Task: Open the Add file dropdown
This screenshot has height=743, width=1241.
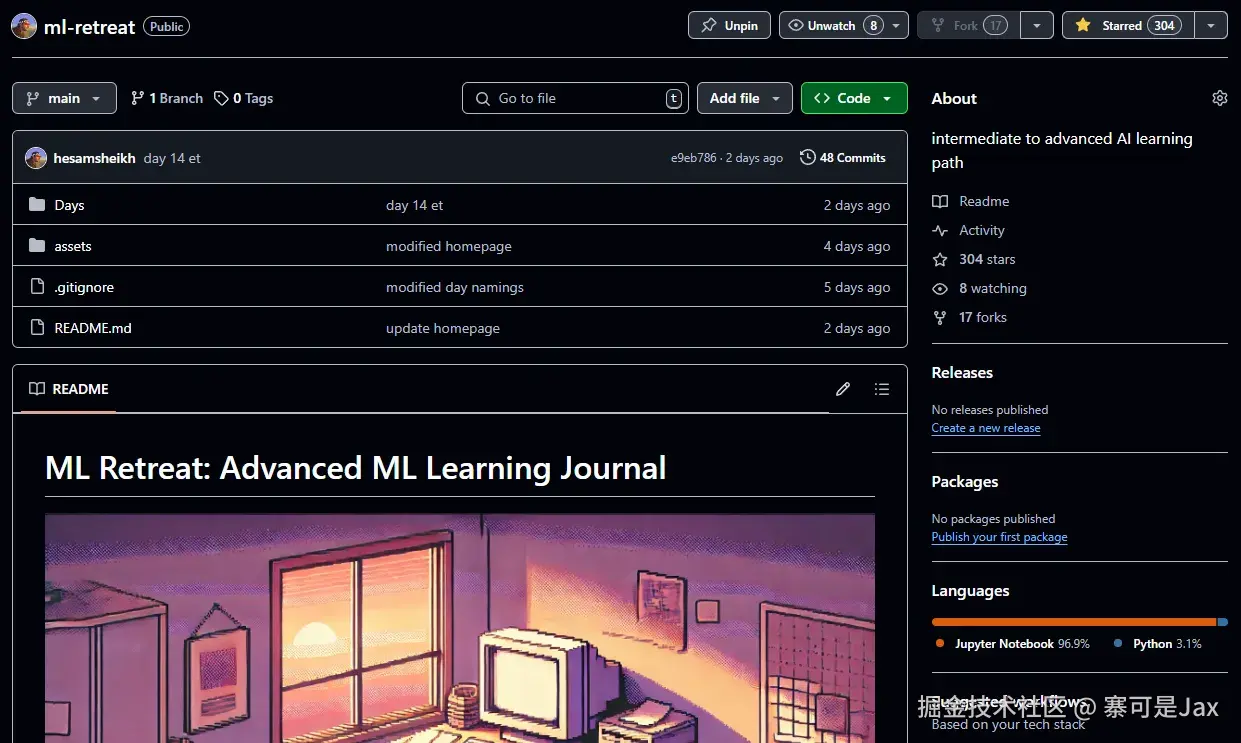Action: click(x=745, y=98)
